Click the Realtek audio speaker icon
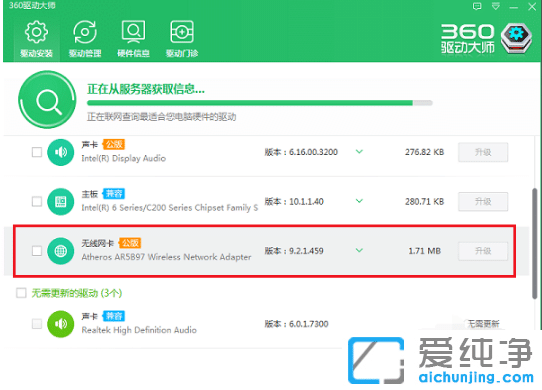Viewport: 542px width, 390px height. click(60, 324)
